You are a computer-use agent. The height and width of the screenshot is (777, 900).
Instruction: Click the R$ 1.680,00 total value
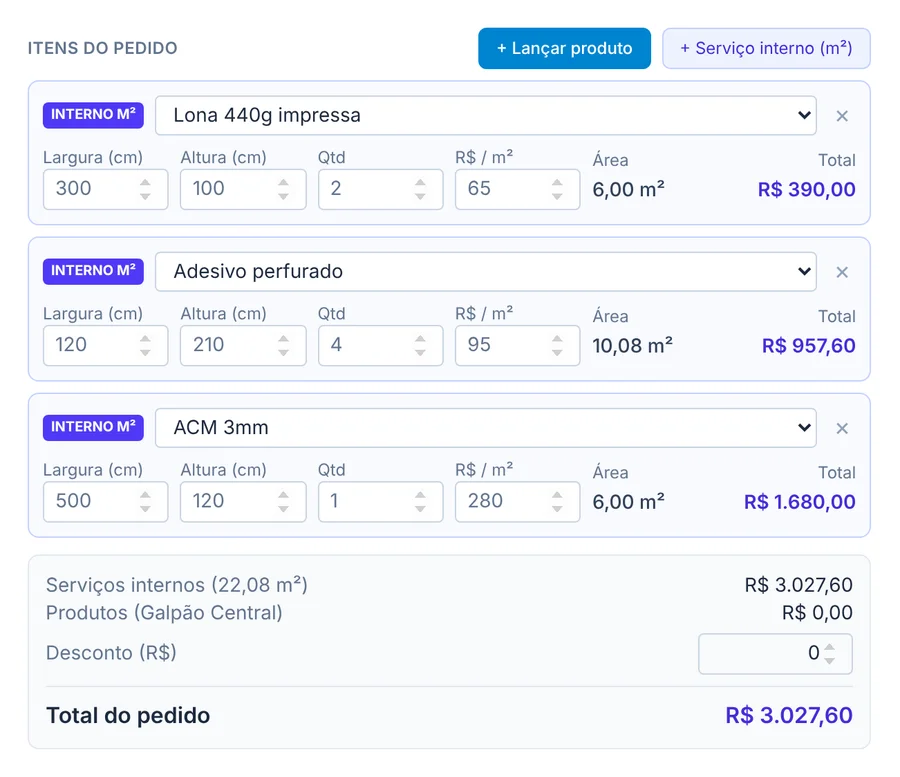tap(800, 502)
